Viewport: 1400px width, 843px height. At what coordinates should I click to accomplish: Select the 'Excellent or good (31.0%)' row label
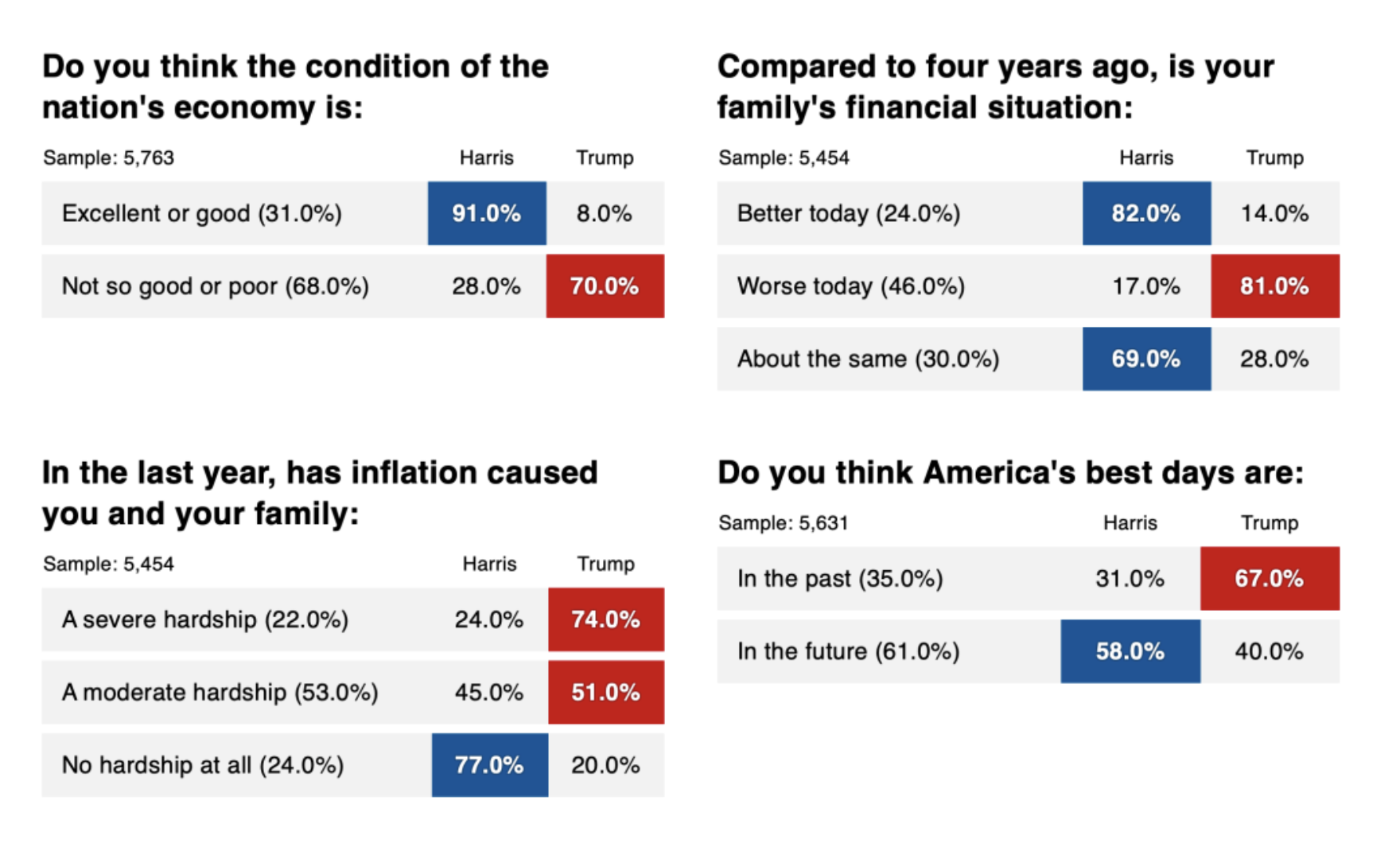(202, 213)
